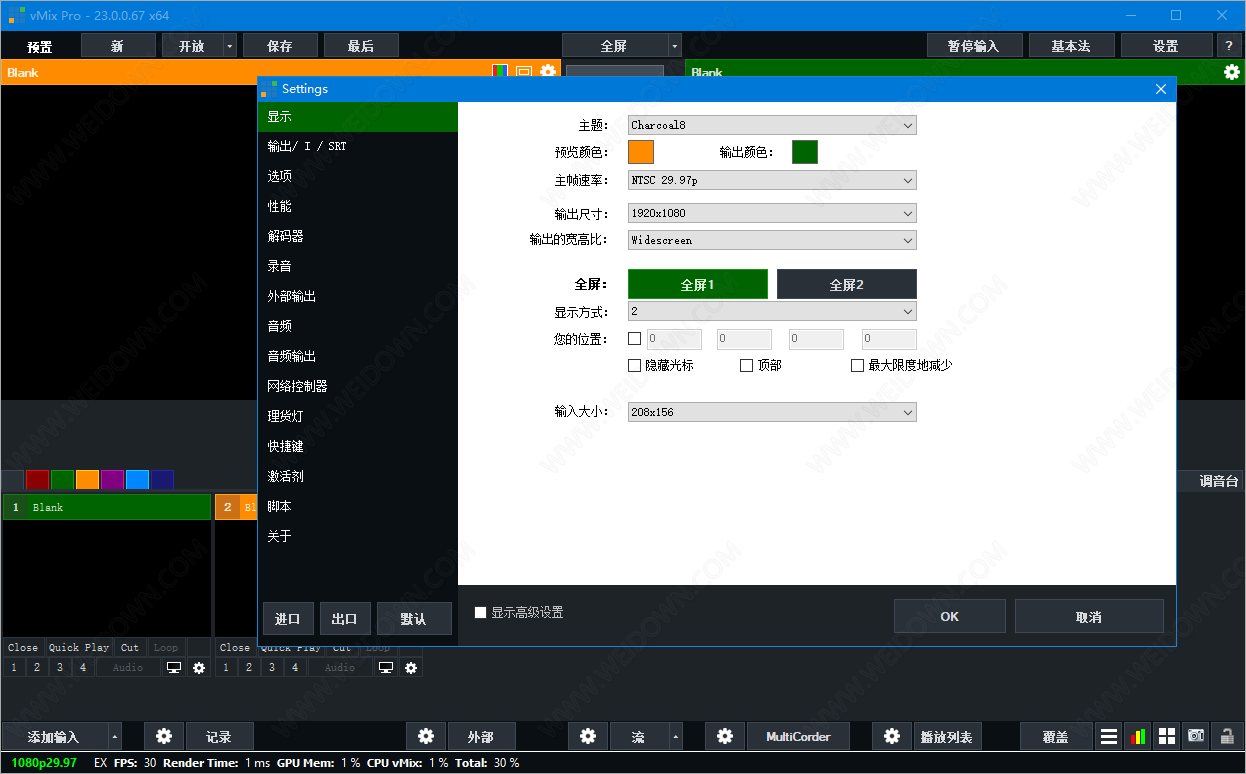Open the output window gear settings
Image resolution: width=1246 pixels, height=774 pixels.
(1232, 72)
